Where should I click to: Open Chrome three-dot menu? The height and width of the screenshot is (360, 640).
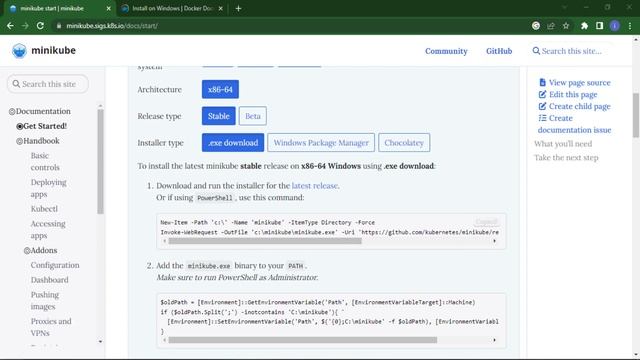point(630,26)
